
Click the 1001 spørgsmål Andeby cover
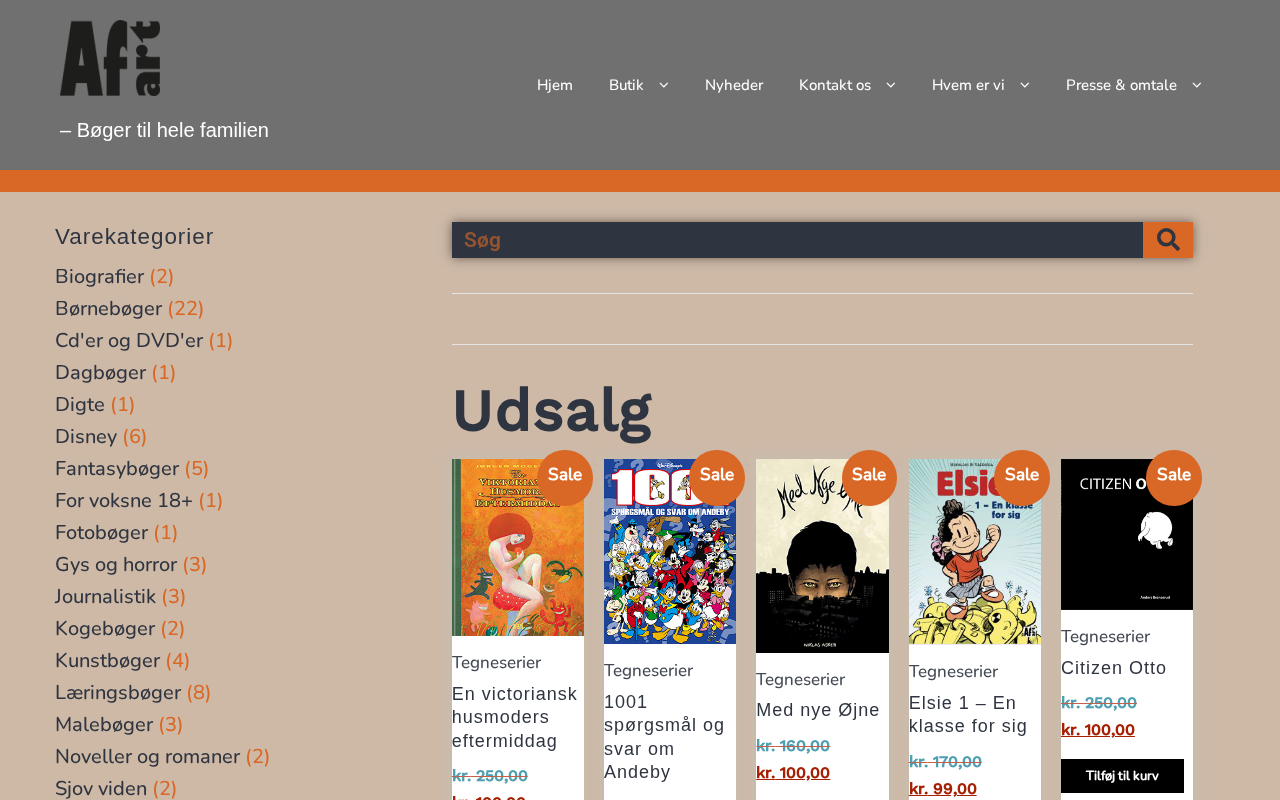[x=670, y=552]
